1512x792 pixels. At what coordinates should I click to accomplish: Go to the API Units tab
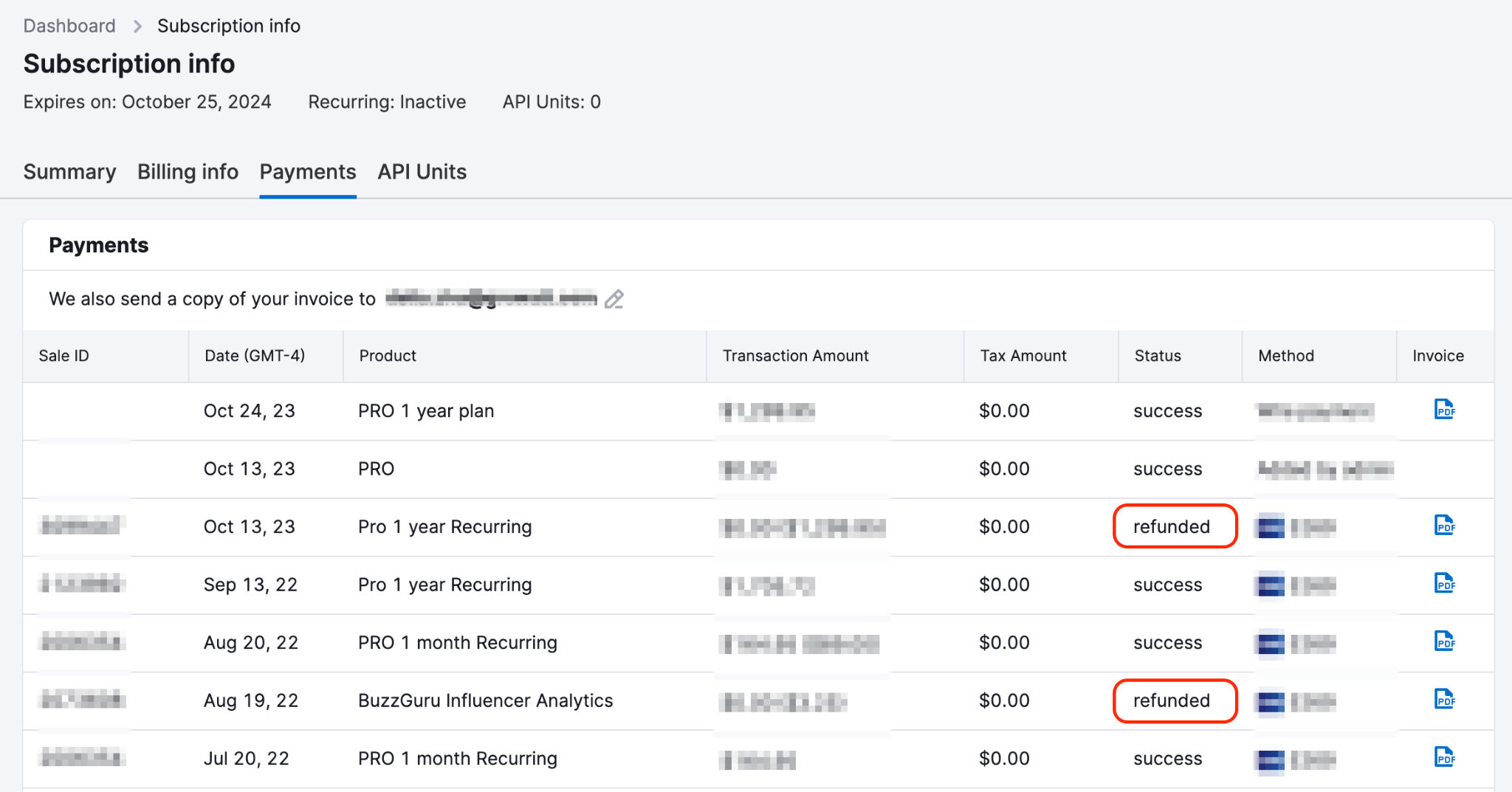pyautogui.click(x=422, y=172)
